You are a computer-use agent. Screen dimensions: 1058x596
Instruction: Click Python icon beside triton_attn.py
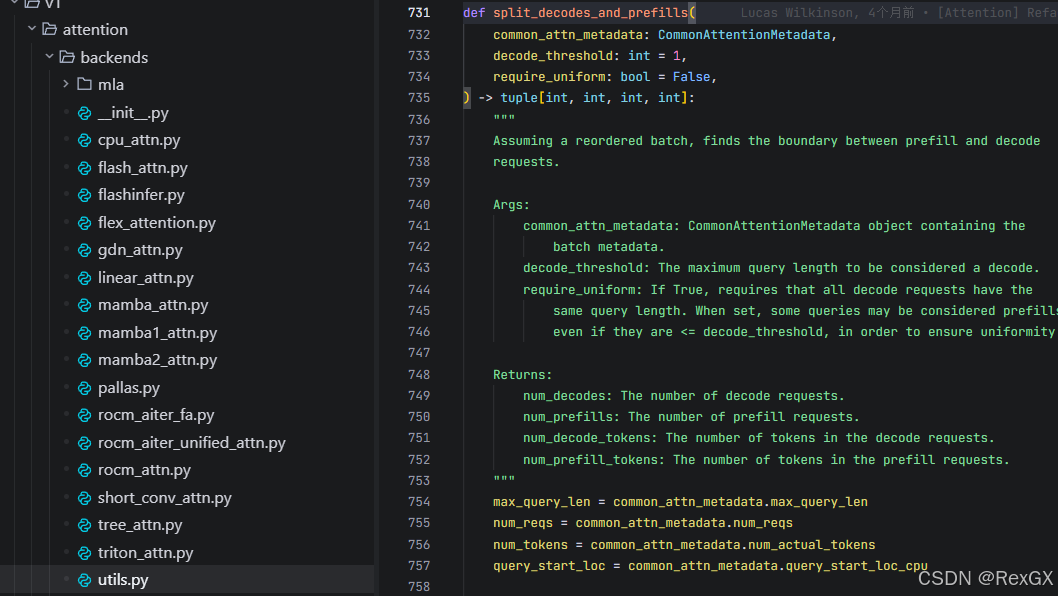pos(84,553)
